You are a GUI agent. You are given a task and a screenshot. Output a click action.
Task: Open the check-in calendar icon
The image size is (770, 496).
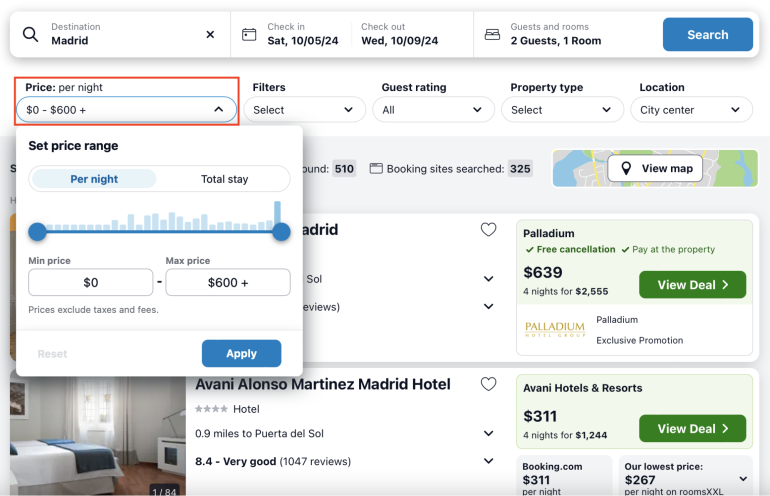point(249,34)
